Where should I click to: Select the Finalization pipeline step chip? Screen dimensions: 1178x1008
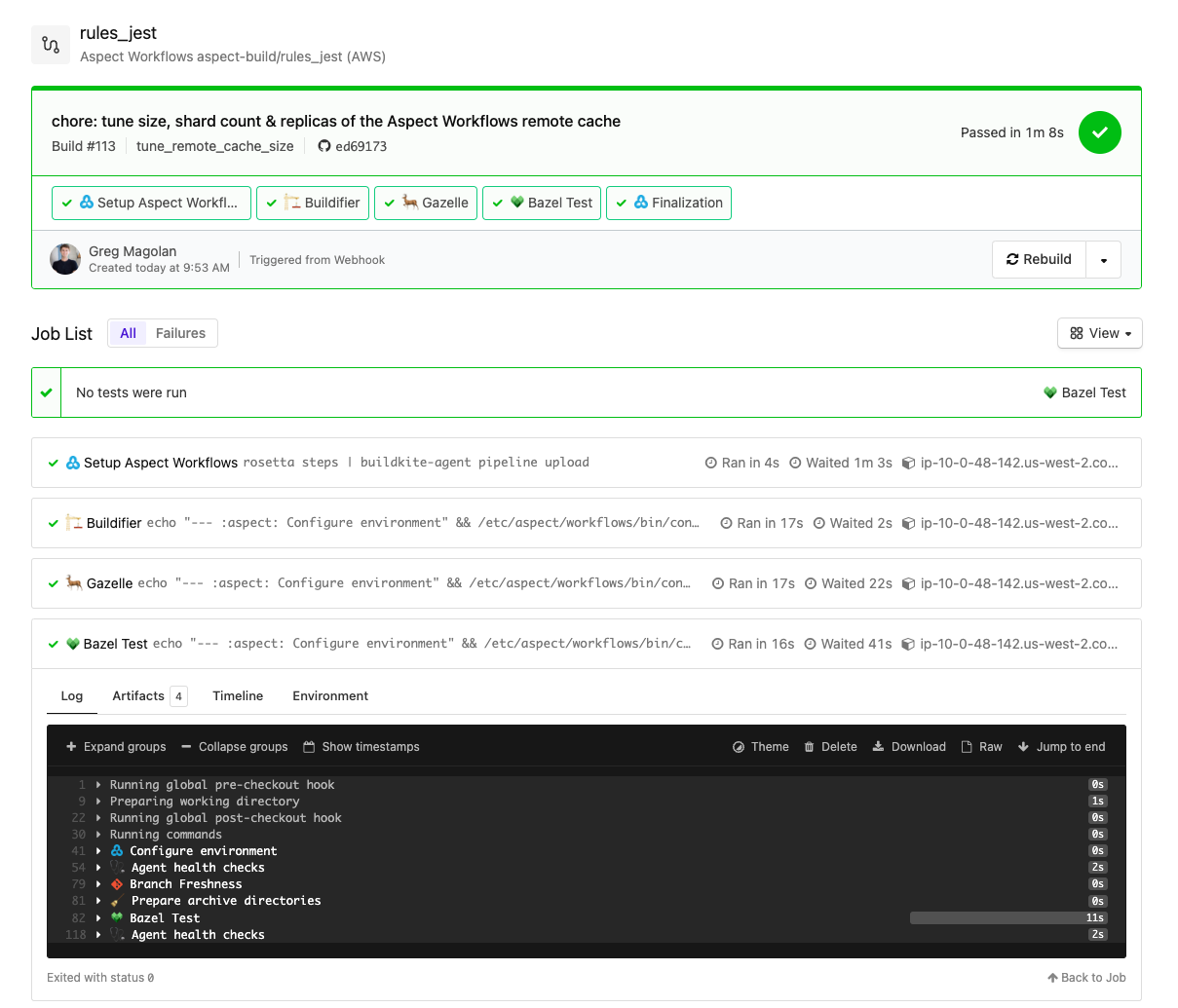pos(668,203)
